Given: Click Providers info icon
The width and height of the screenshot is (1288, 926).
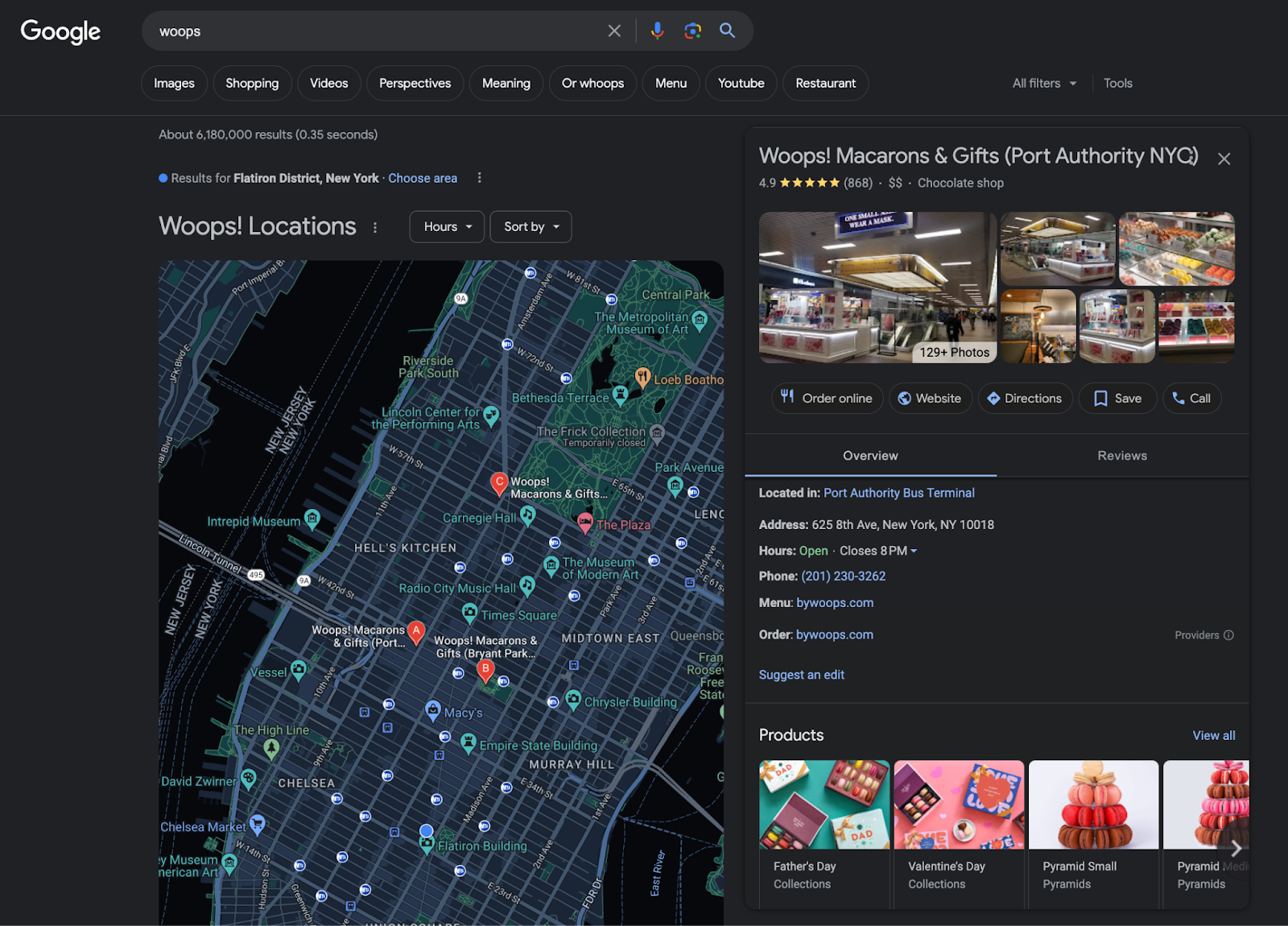Looking at the screenshot, I should click(x=1228, y=635).
